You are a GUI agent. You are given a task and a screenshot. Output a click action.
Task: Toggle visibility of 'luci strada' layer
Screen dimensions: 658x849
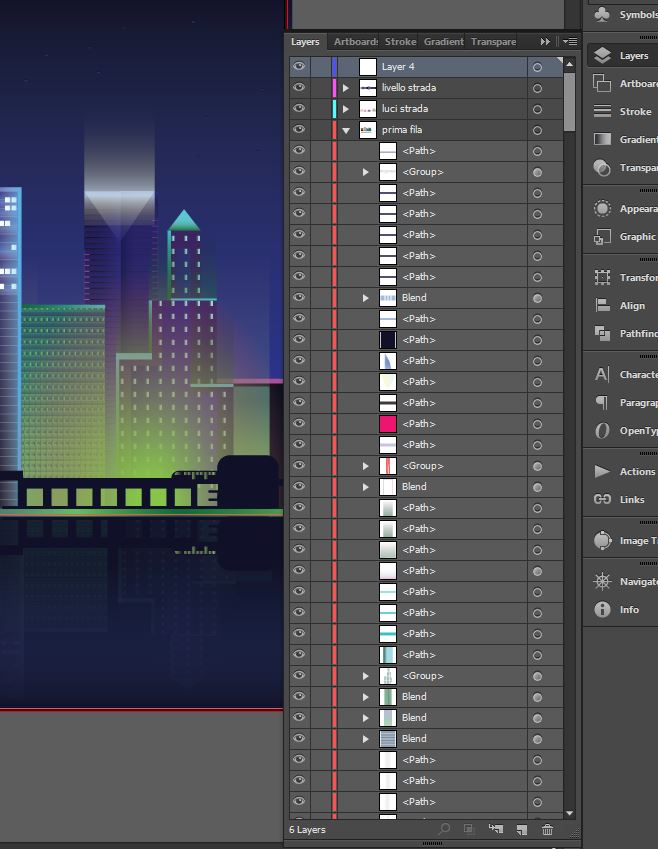tap(298, 109)
